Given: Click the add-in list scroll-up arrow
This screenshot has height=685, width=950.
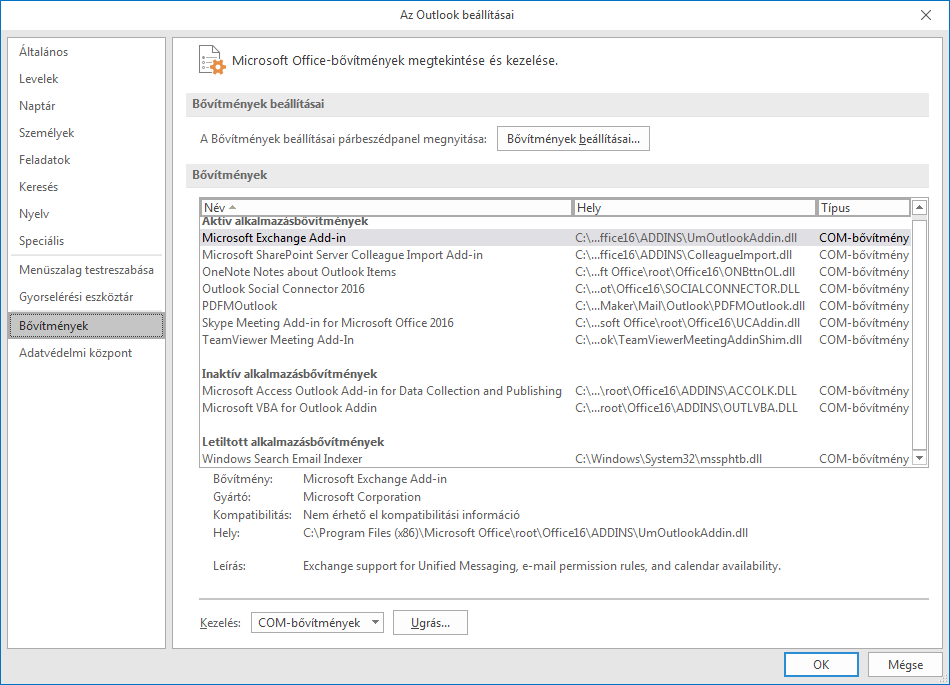Looking at the screenshot, I should [919, 208].
